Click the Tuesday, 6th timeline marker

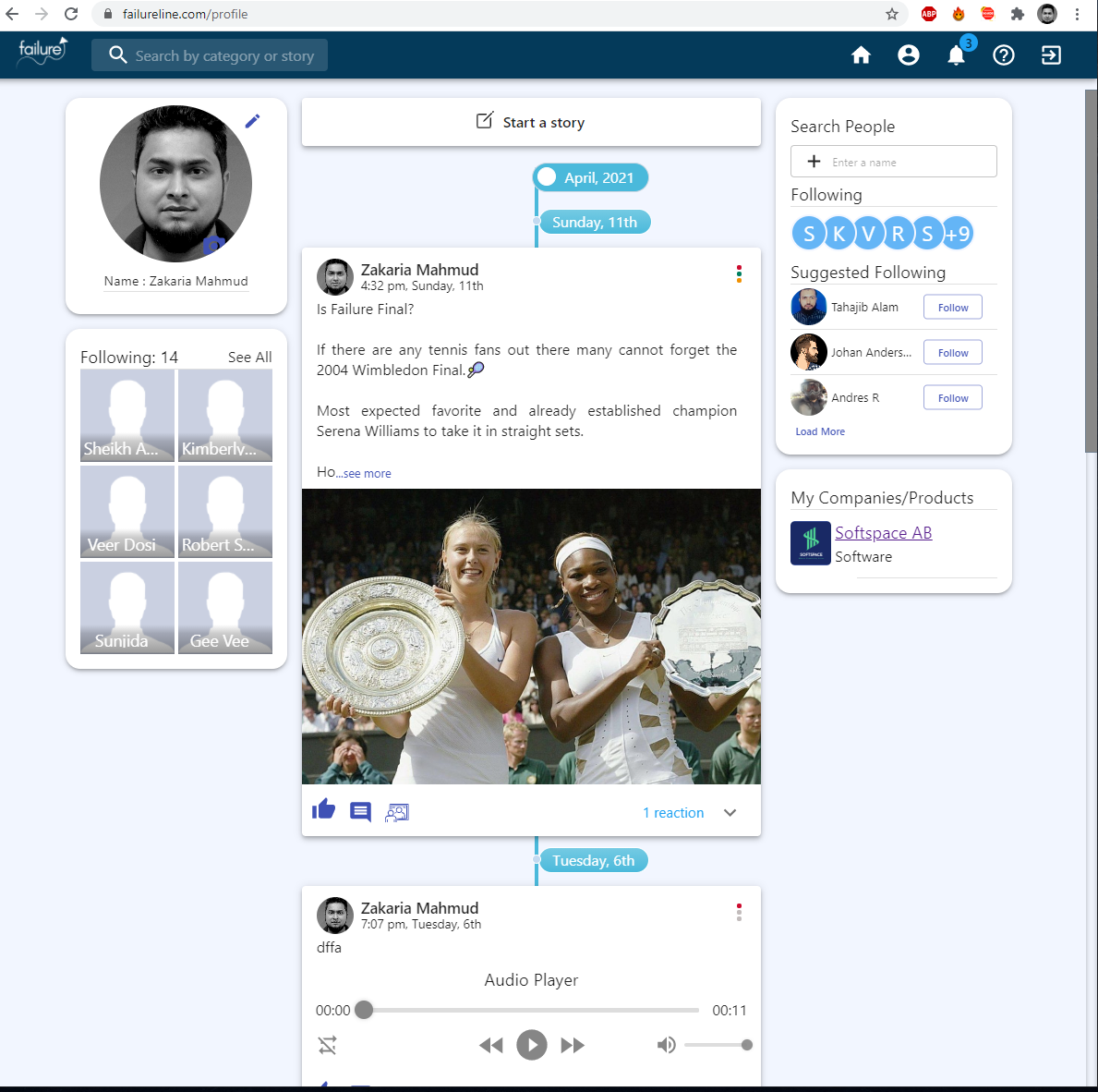pos(593,861)
